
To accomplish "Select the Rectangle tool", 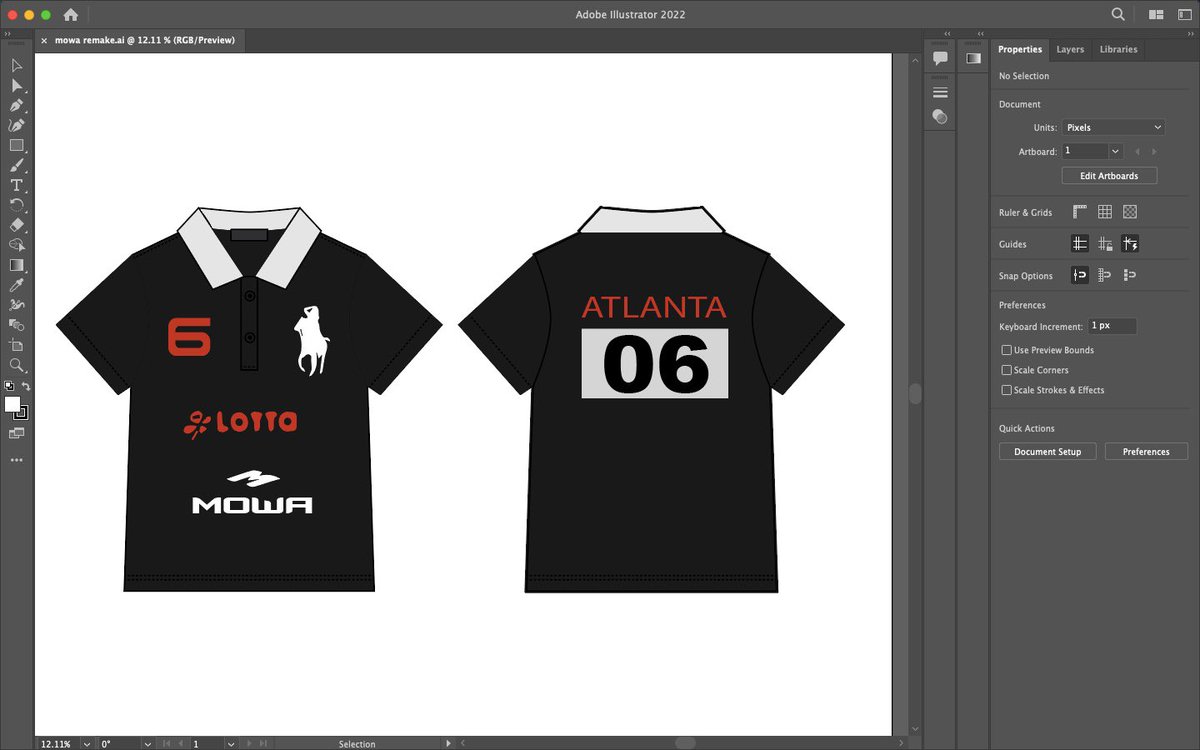I will coord(17,145).
